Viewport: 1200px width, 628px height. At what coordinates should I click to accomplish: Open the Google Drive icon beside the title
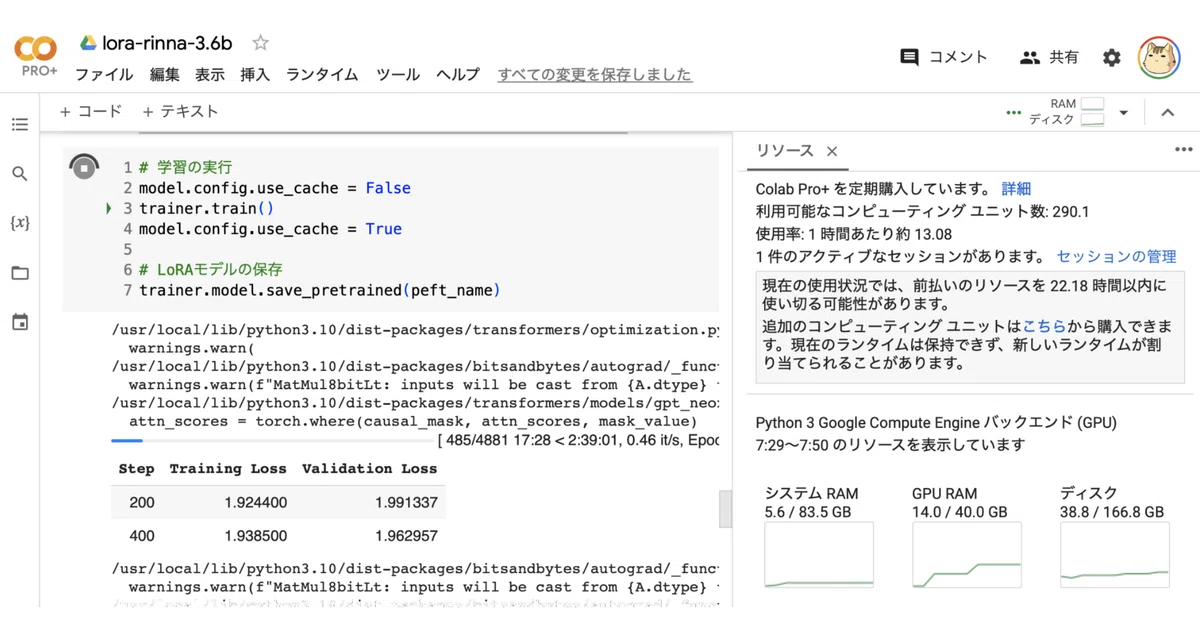pos(88,43)
